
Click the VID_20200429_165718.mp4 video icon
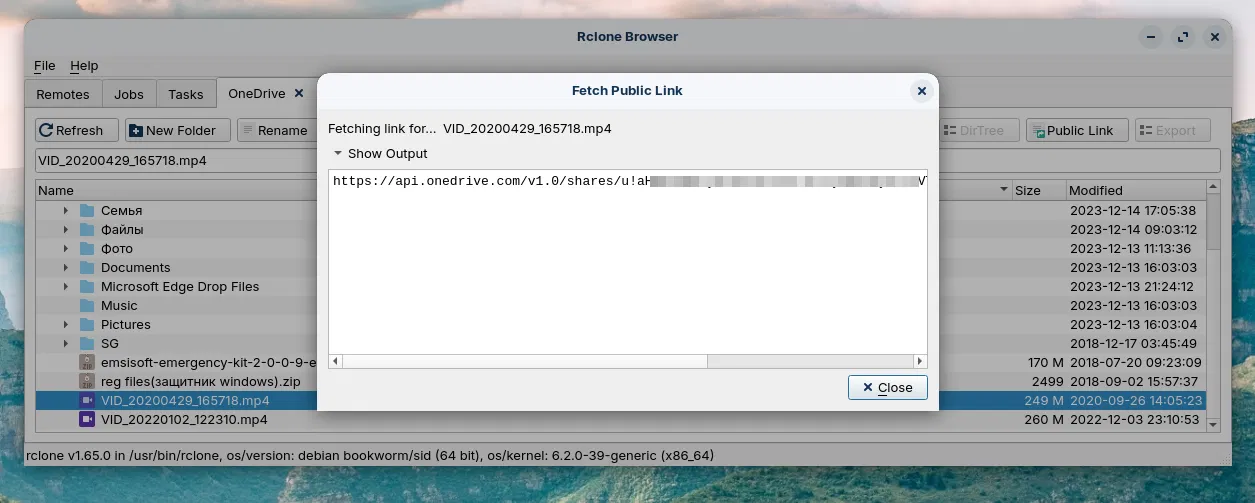click(x=87, y=401)
